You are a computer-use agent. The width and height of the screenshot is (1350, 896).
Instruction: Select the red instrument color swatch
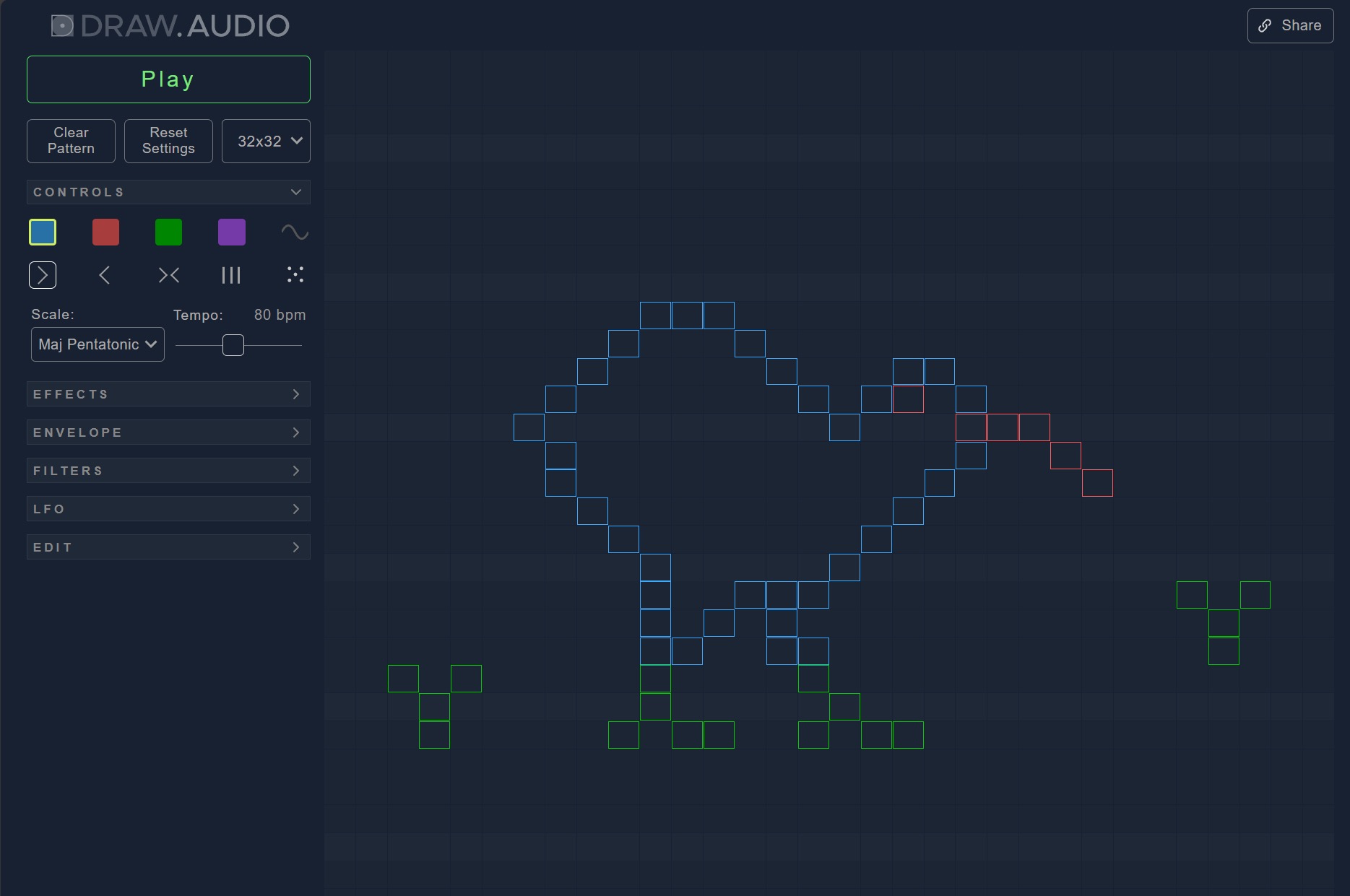coord(105,232)
